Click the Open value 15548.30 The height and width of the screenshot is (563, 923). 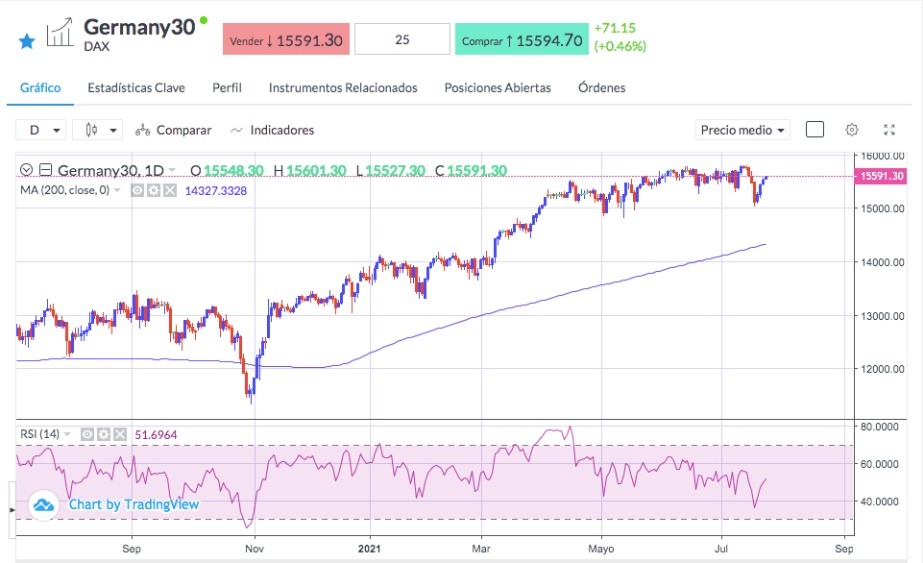[233, 171]
